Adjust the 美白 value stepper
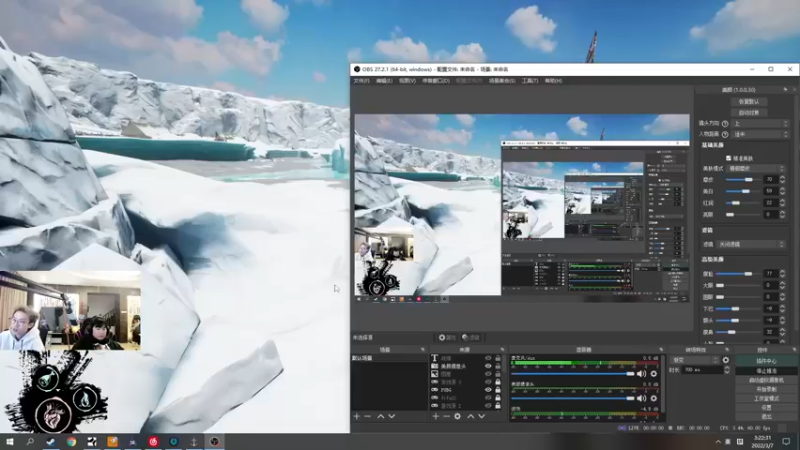The width and height of the screenshot is (800, 450). [783, 191]
